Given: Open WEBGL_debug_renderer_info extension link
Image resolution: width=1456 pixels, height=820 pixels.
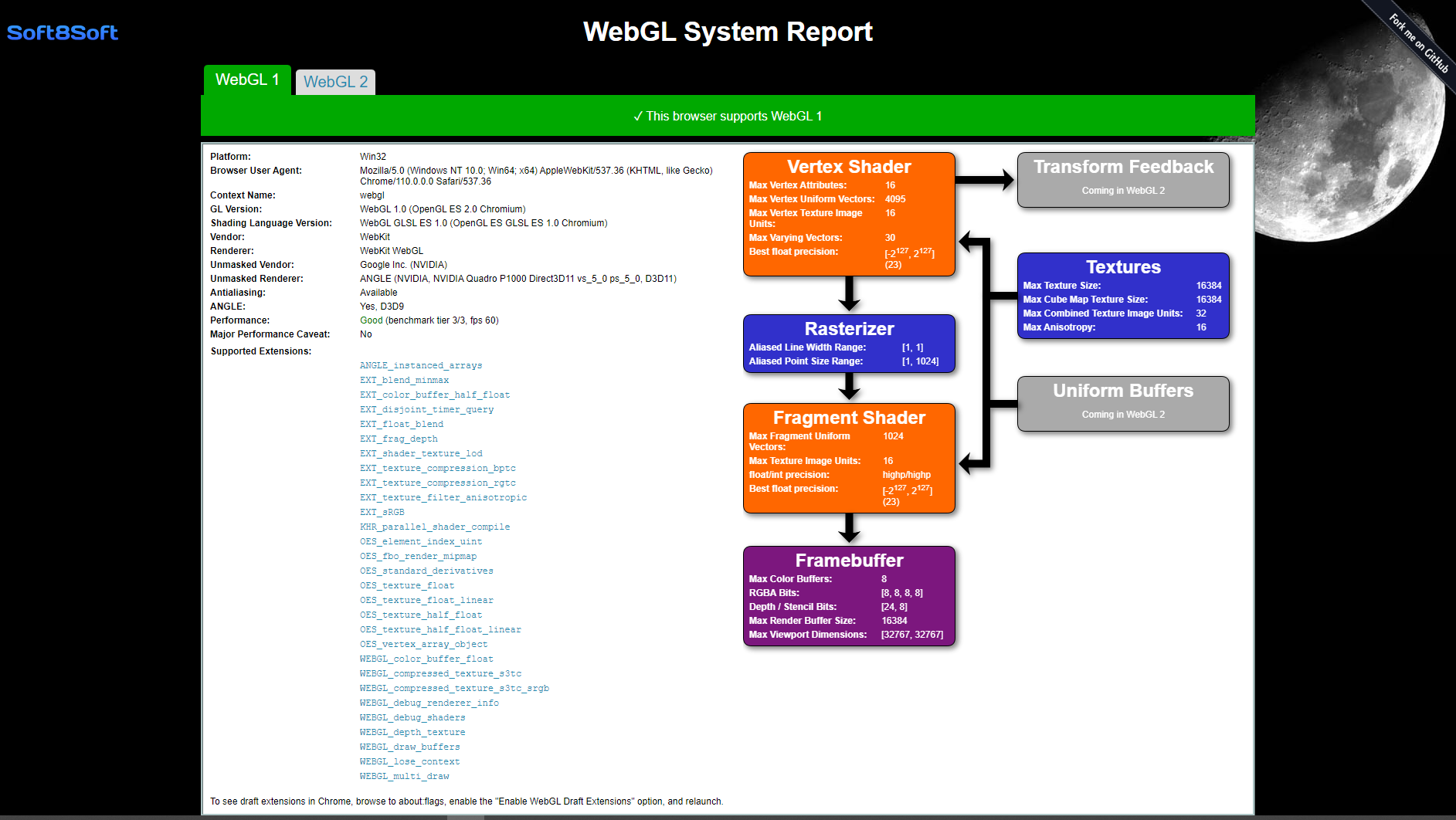Looking at the screenshot, I should point(429,703).
